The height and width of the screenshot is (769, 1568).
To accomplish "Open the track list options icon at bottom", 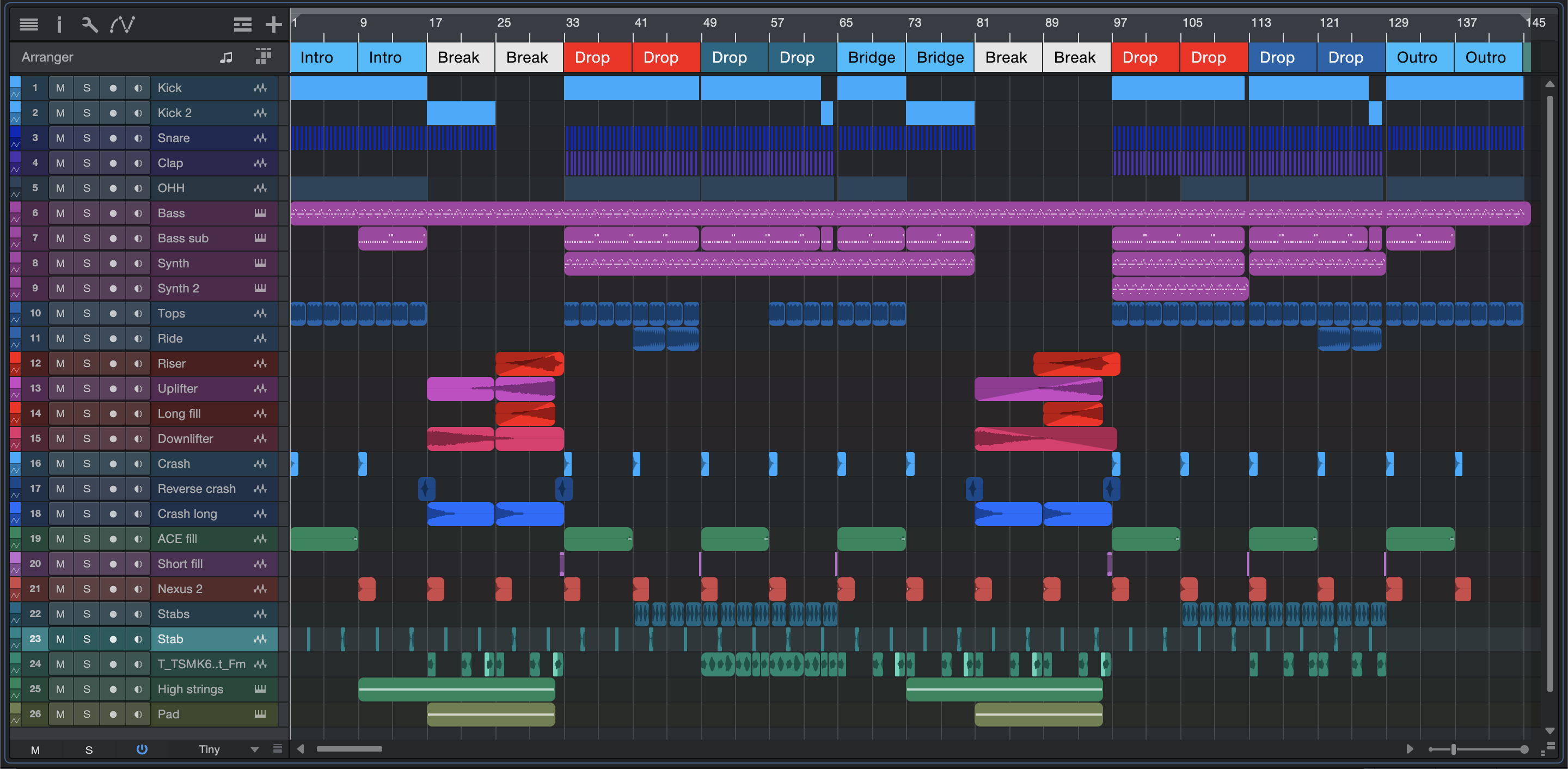I will (278, 749).
